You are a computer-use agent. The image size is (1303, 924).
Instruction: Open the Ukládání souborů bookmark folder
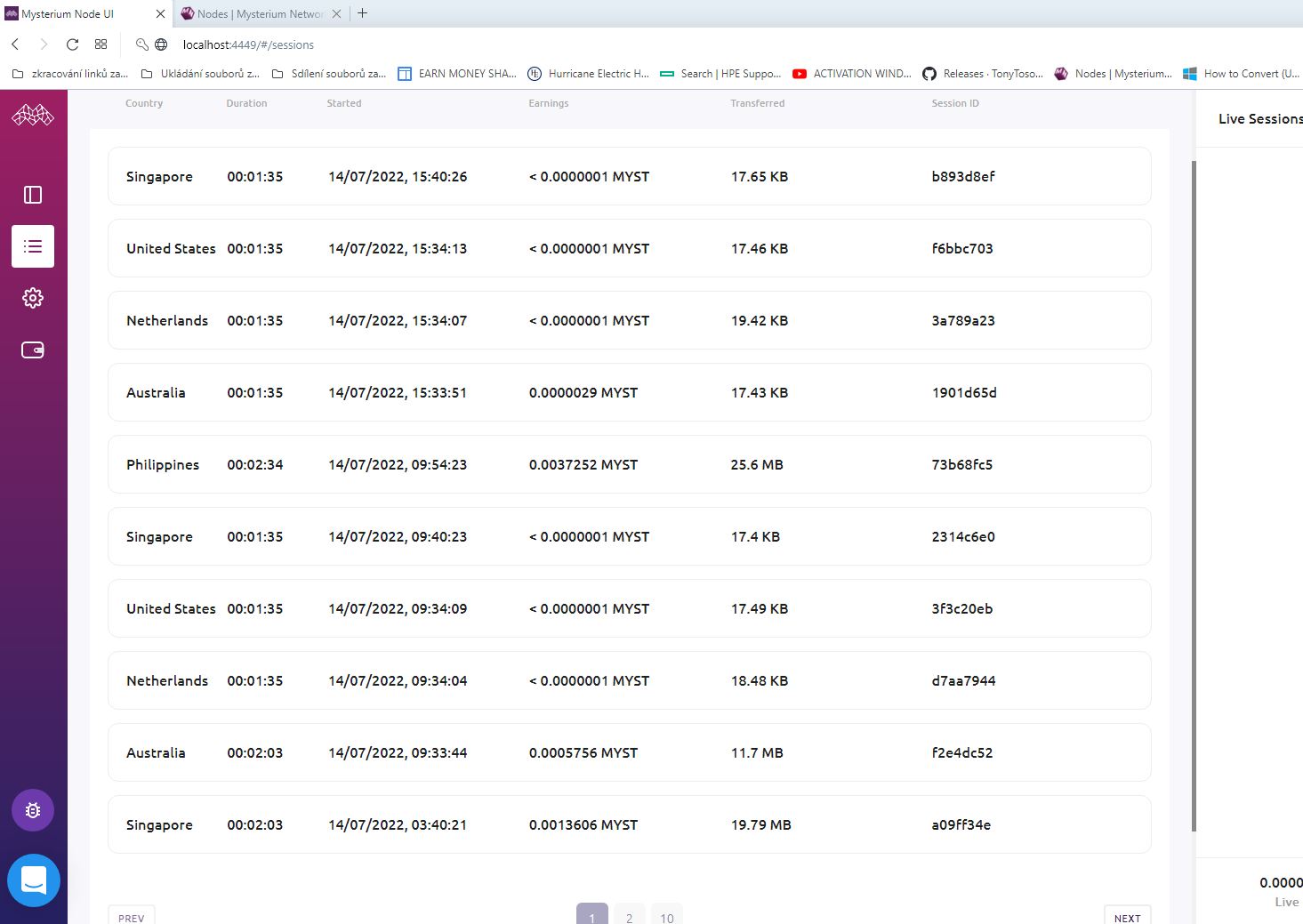point(201,74)
